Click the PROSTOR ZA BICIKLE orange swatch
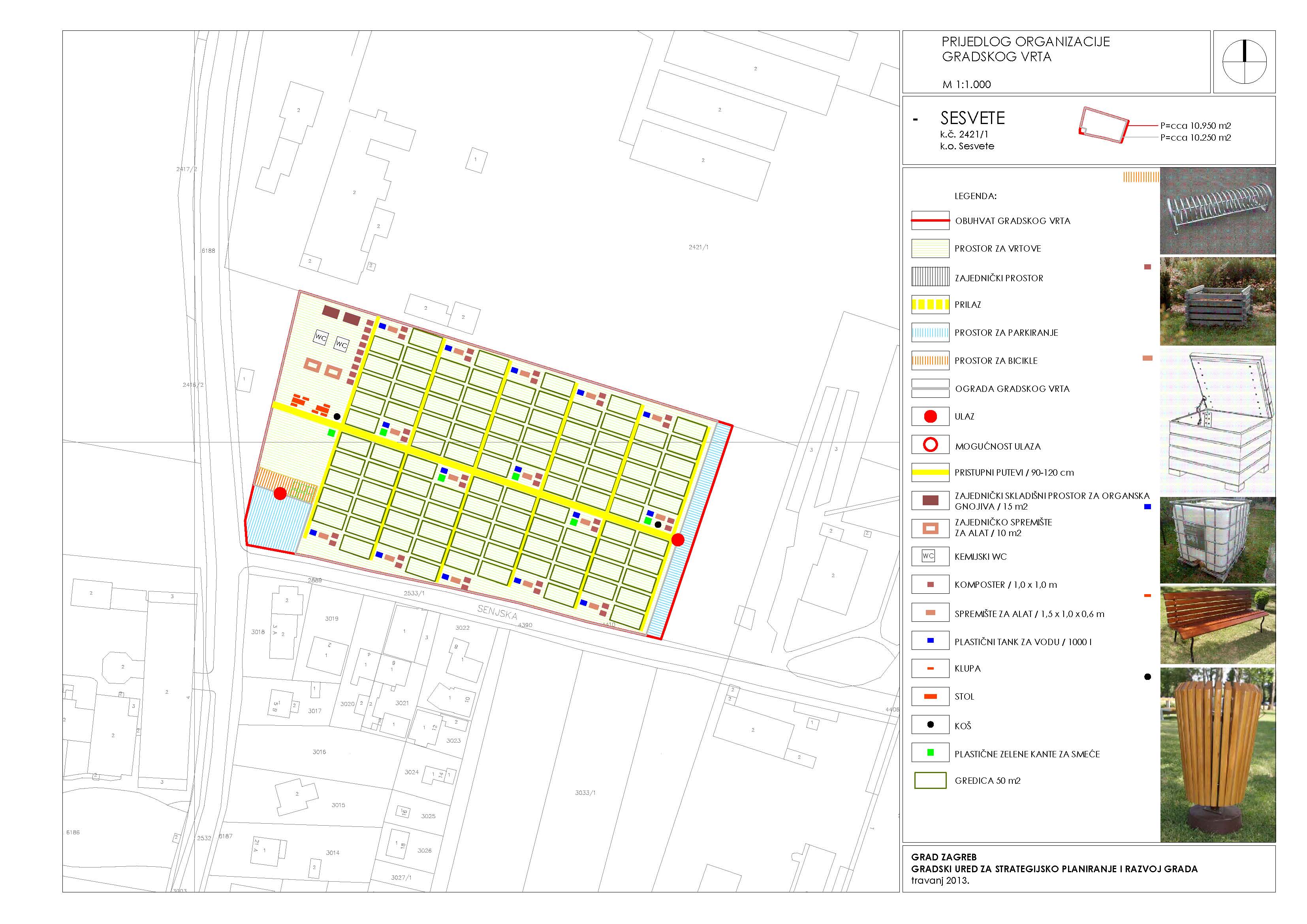The height and width of the screenshot is (924, 1307). [930, 360]
